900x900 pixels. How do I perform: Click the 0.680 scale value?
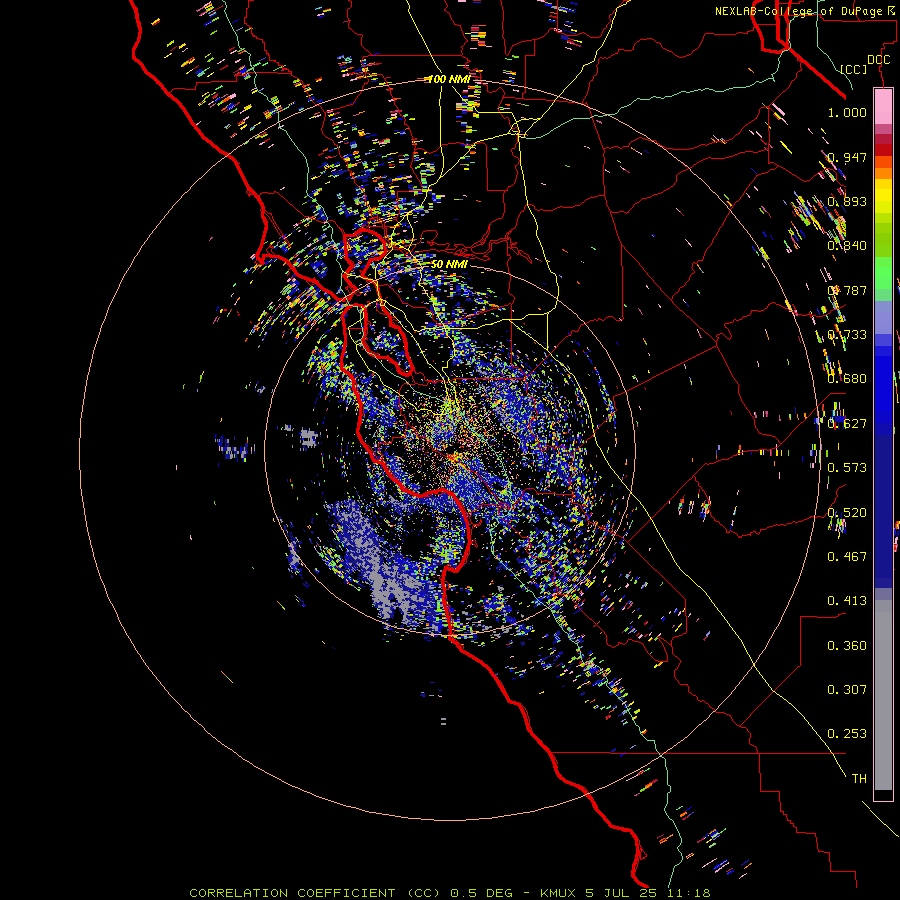(x=847, y=379)
